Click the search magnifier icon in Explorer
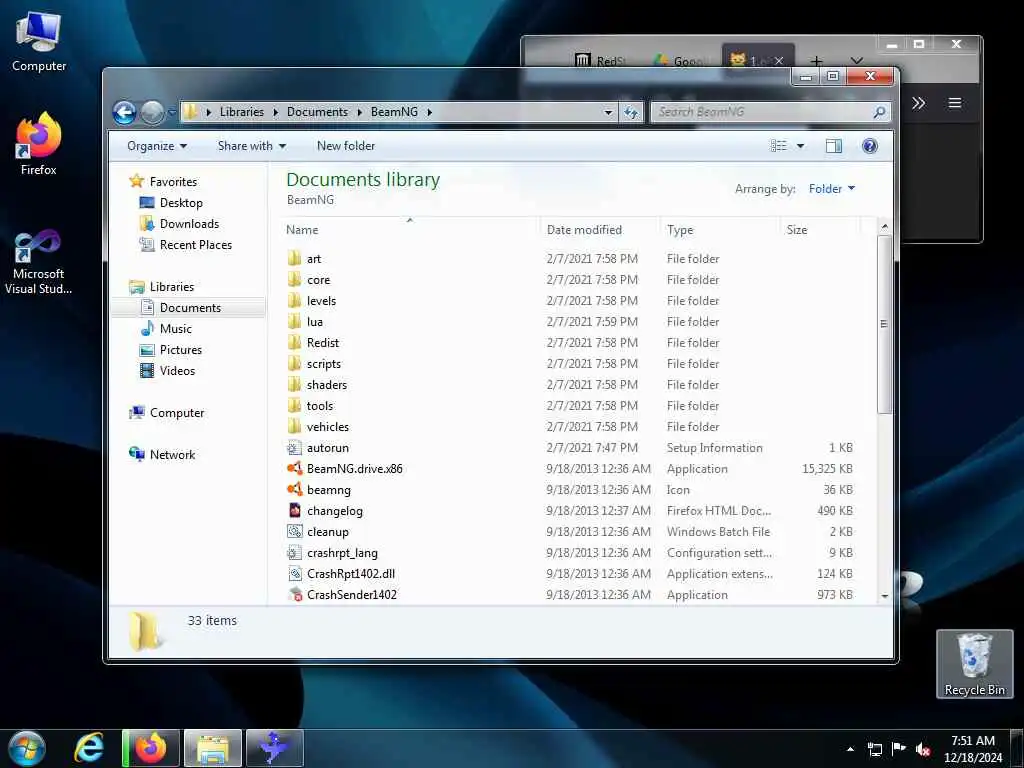Viewport: 1024px width, 768px height. click(x=879, y=112)
